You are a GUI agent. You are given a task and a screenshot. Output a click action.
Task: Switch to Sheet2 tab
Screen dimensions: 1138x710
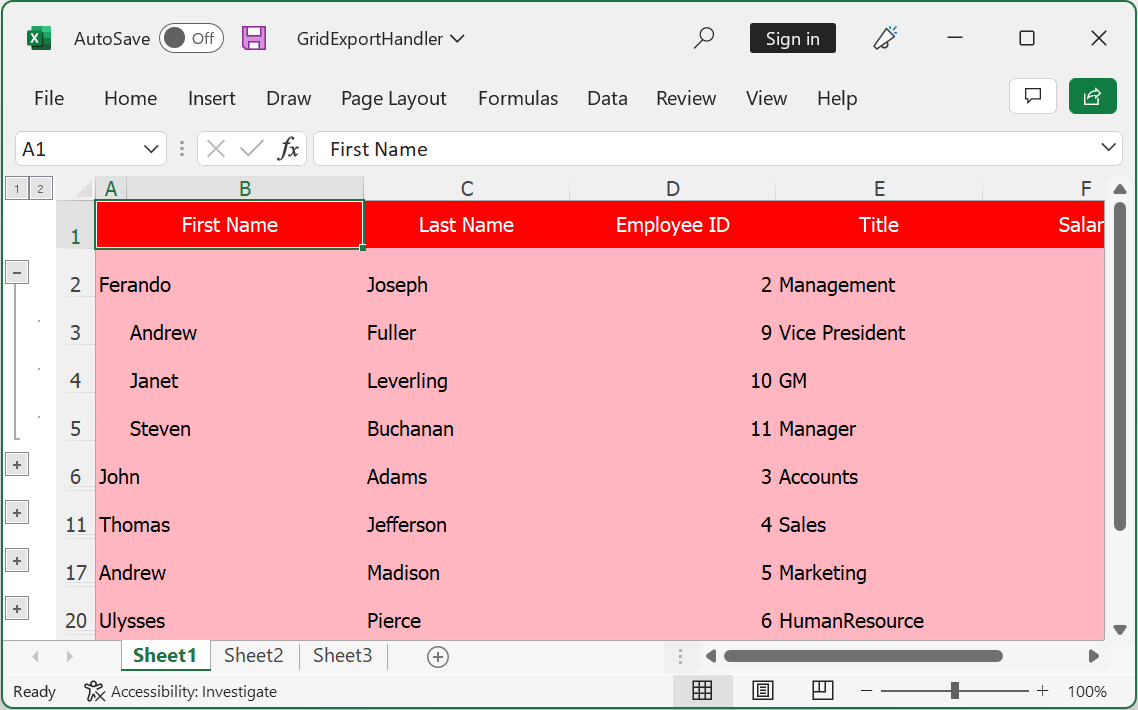[x=253, y=656]
